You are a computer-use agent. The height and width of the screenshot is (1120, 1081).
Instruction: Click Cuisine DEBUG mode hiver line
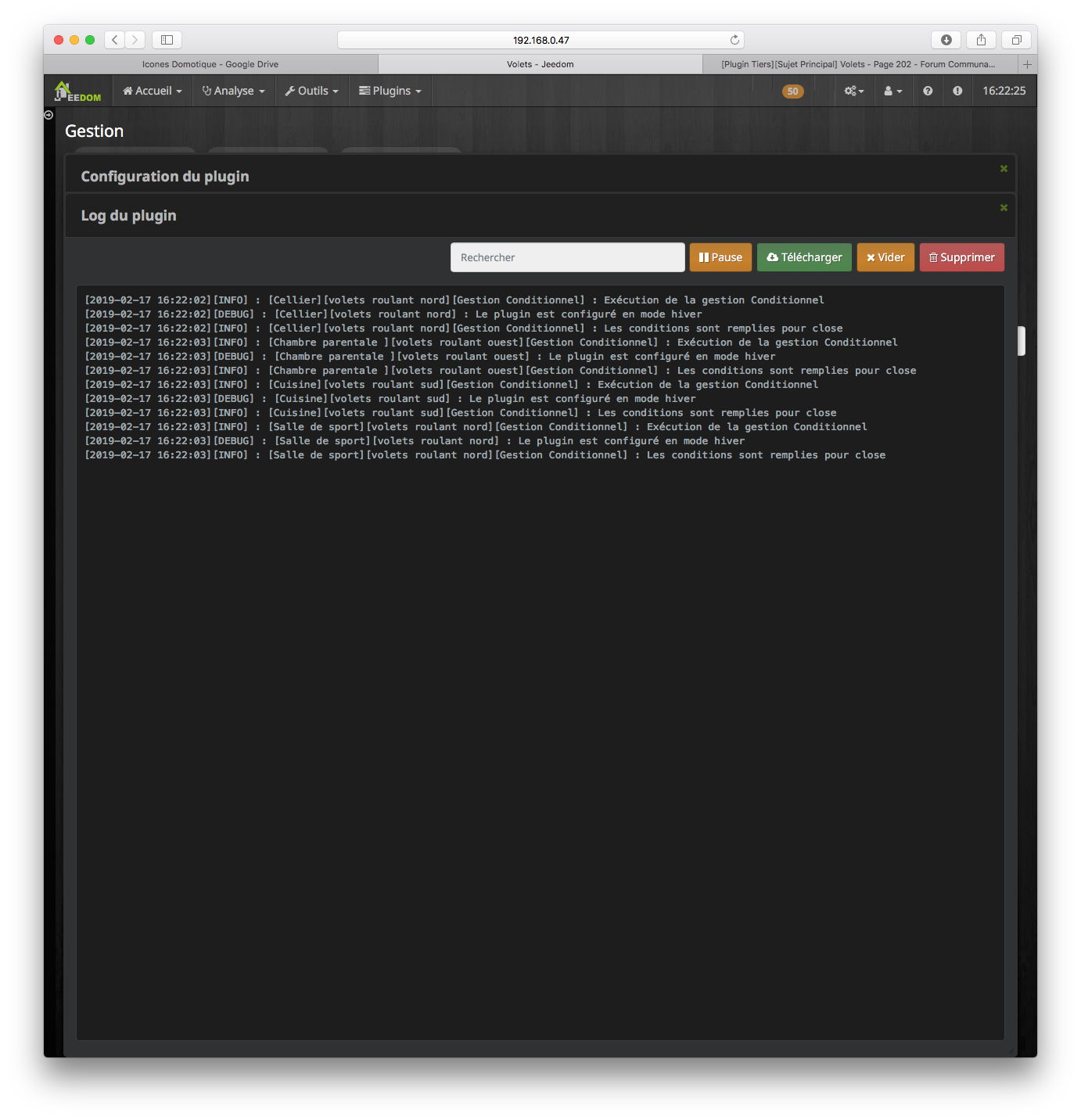pyautogui.click(x=390, y=399)
